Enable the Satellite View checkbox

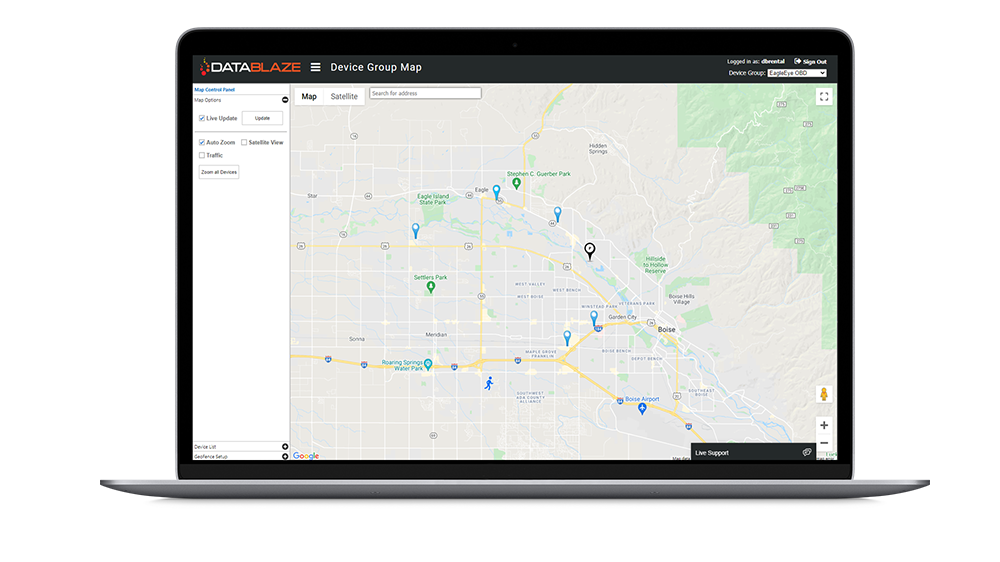(244, 143)
